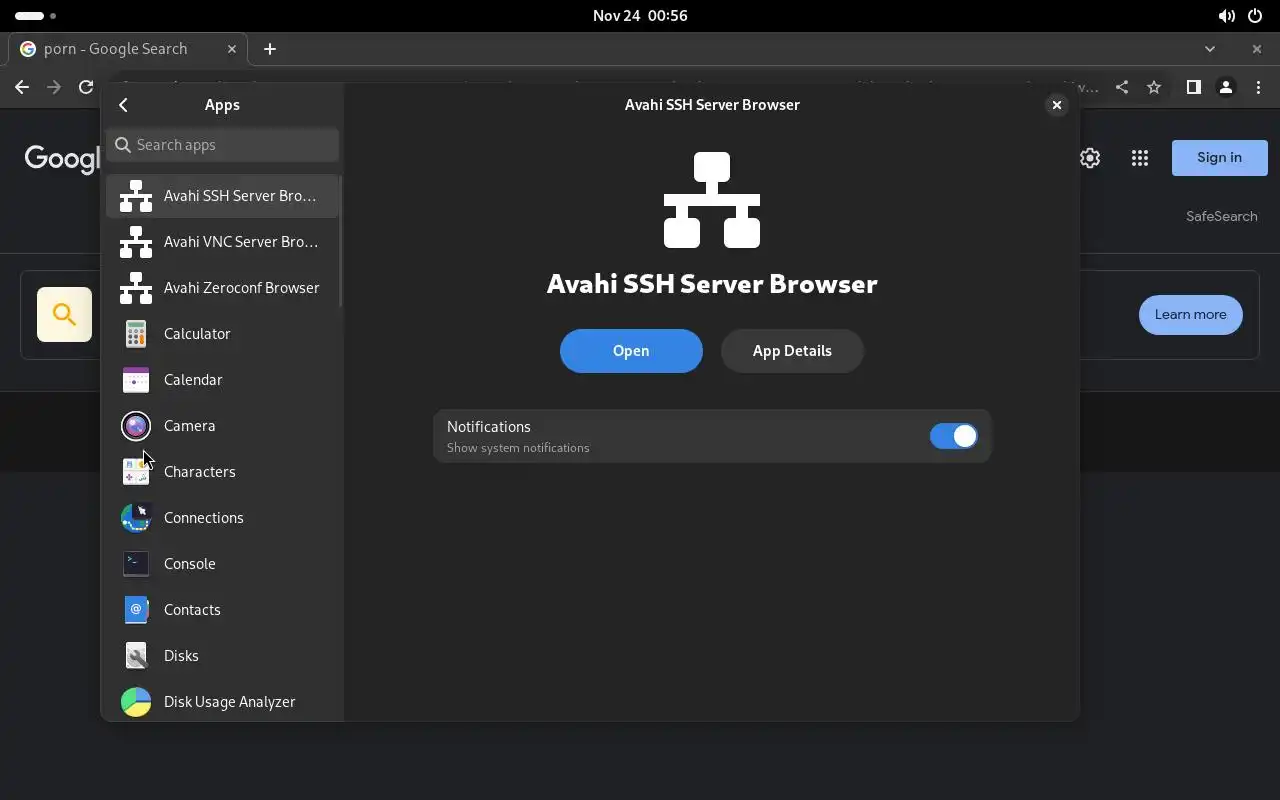Click the browser back arrow
The height and width of the screenshot is (800, 1280).
pos(22,87)
